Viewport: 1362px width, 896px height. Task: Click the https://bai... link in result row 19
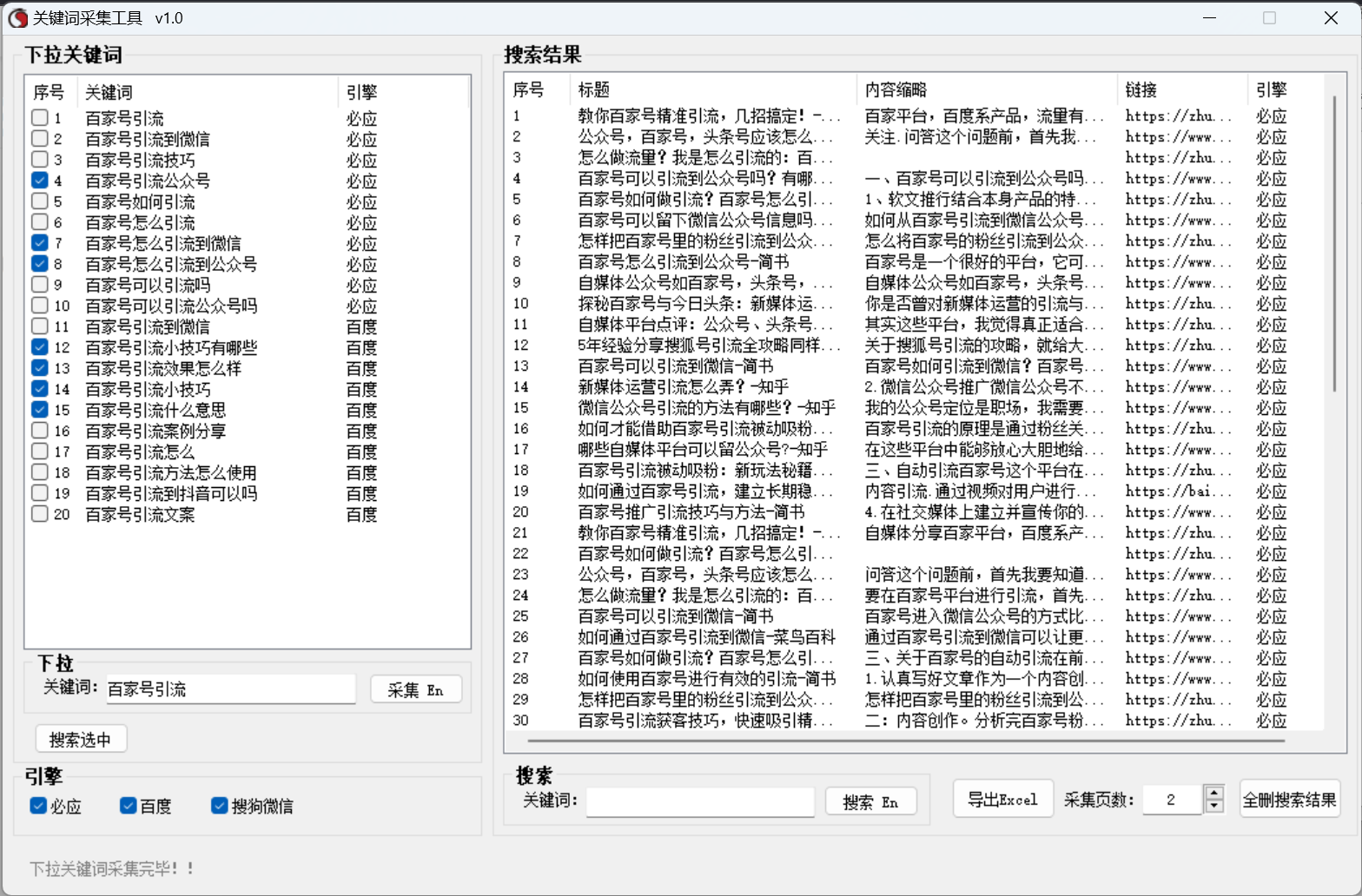tap(1179, 491)
